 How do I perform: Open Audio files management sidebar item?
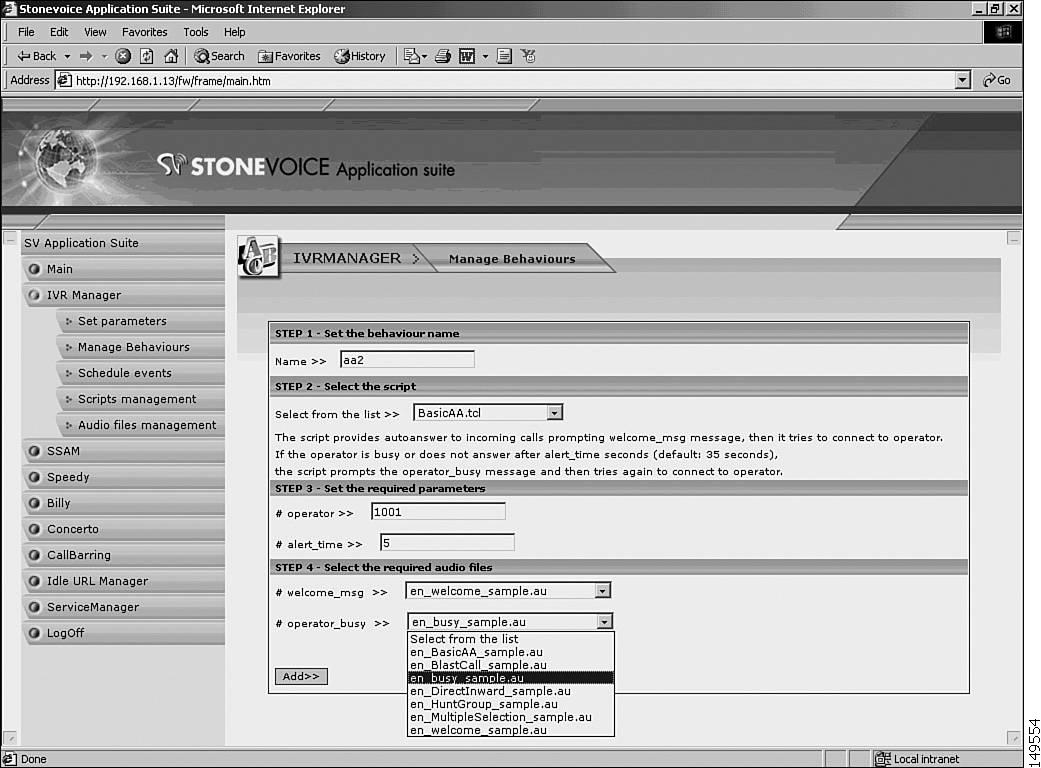tap(141, 425)
